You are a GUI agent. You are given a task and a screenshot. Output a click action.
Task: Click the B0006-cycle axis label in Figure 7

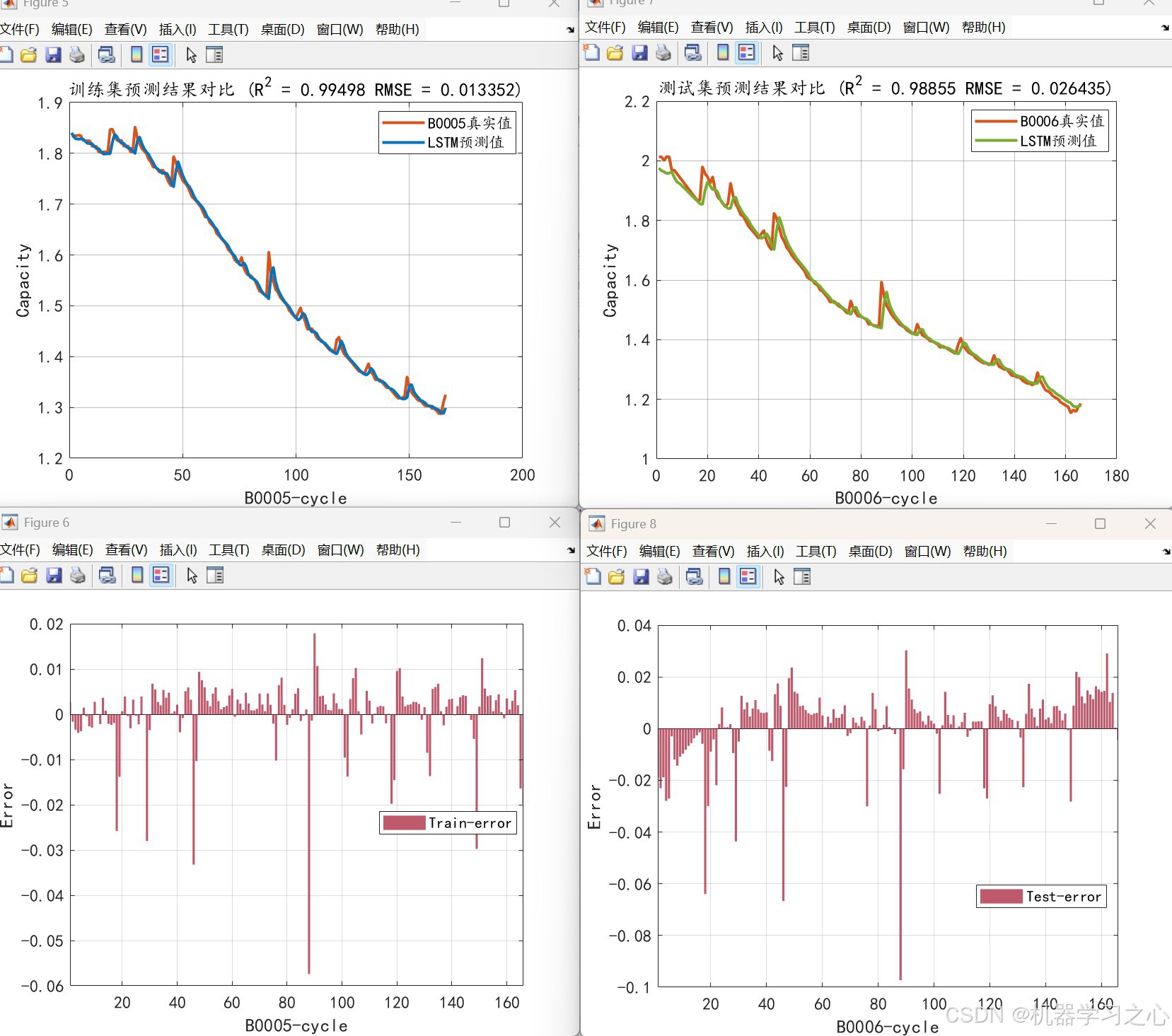point(886,499)
